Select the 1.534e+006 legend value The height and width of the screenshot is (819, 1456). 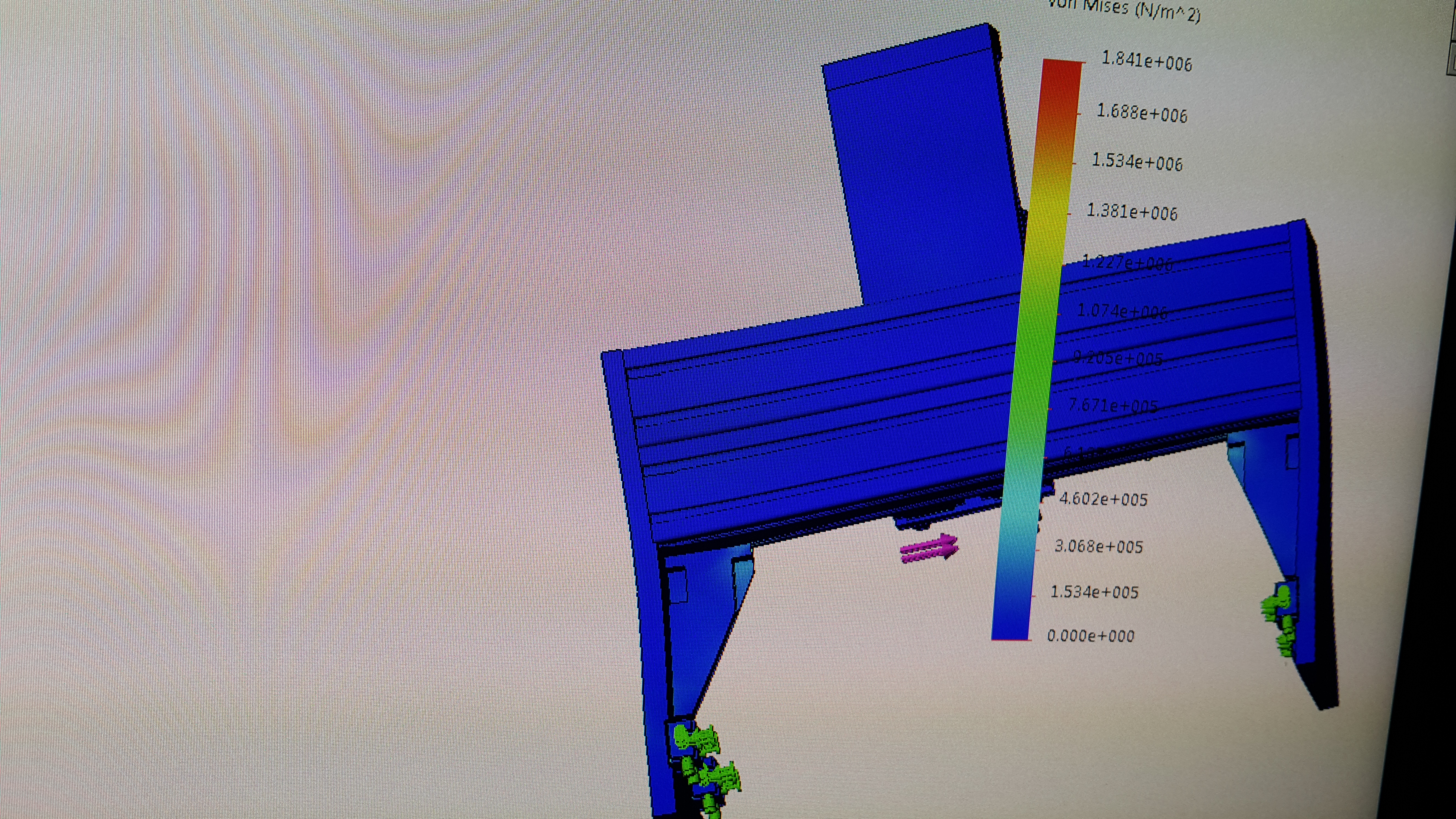[x=1137, y=162]
